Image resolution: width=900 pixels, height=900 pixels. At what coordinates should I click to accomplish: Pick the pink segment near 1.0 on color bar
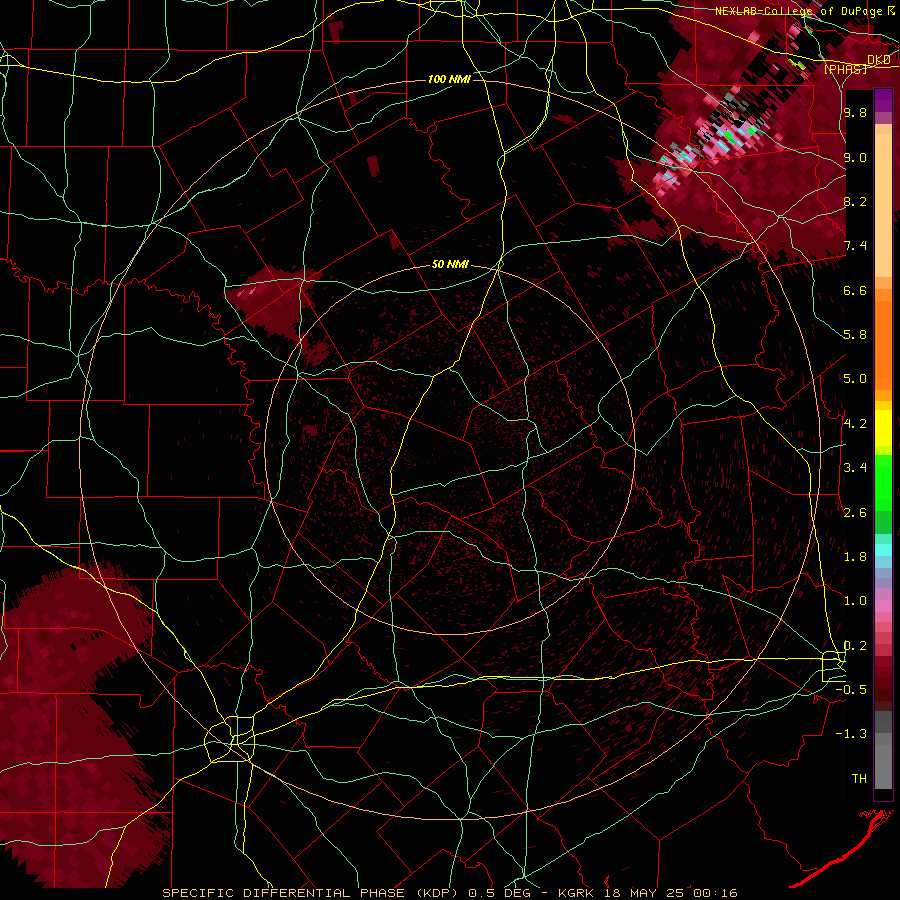coord(883,606)
